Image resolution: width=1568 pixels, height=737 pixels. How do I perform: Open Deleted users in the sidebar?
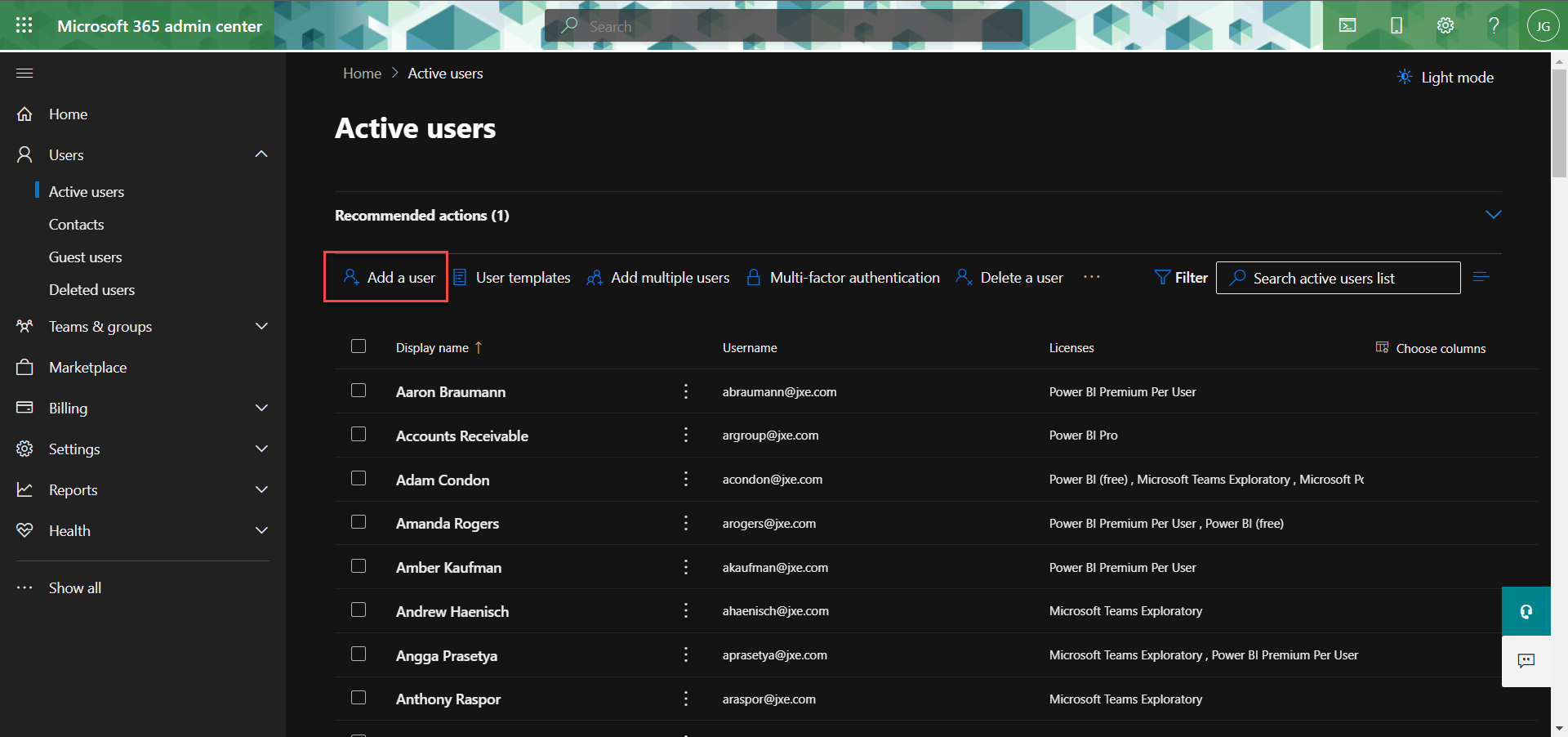pos(92,289)
